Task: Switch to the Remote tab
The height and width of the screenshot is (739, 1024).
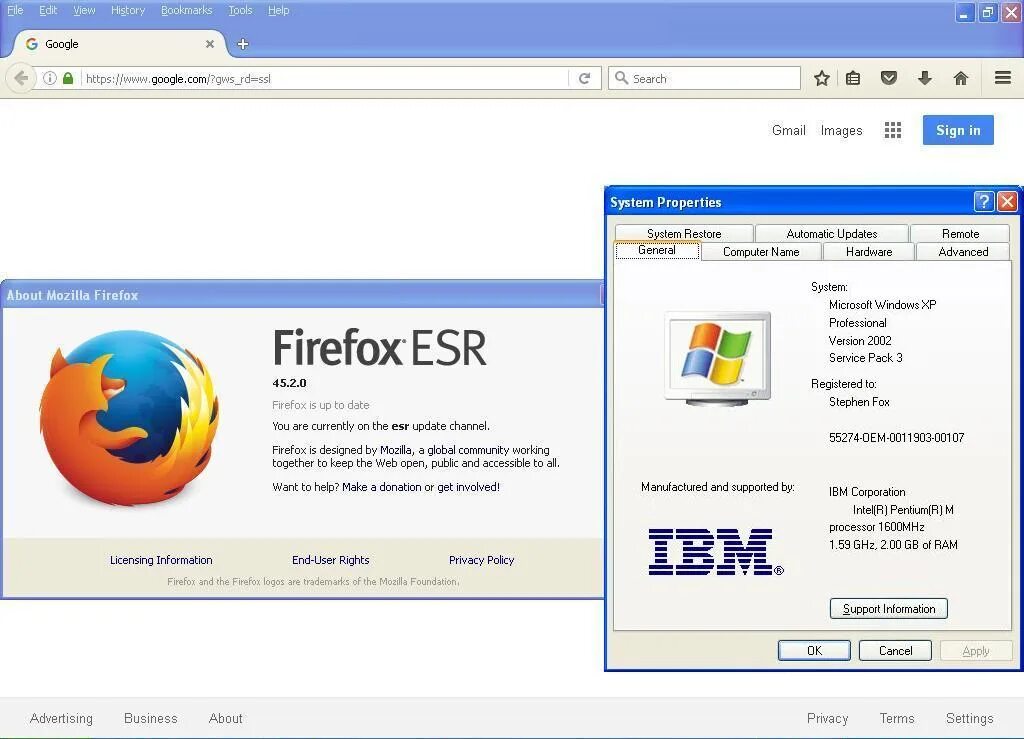Action: (960, 234)
